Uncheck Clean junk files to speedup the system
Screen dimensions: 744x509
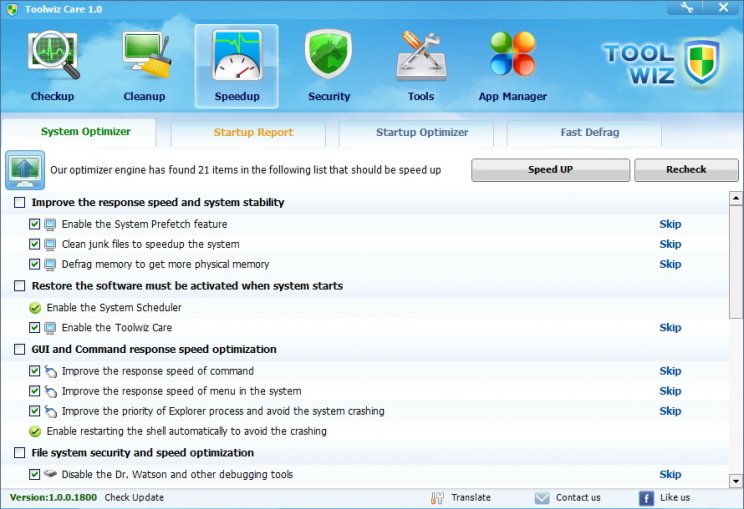34,244
